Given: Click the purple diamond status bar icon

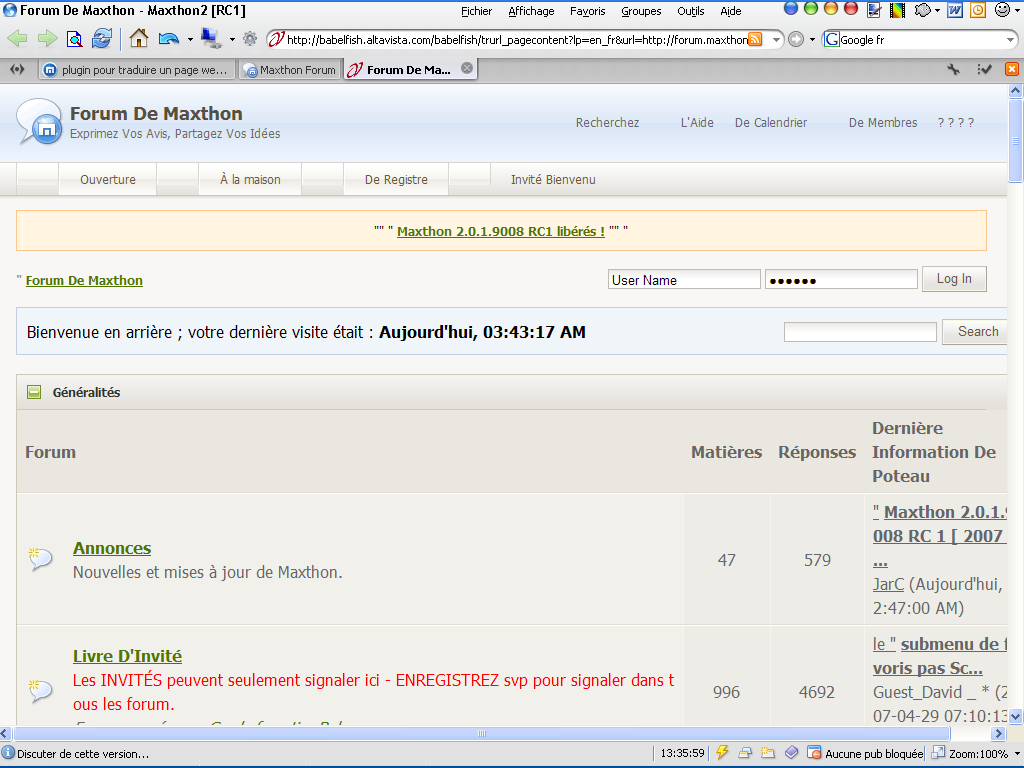Looking at the screenshot, I should point(791,753).
